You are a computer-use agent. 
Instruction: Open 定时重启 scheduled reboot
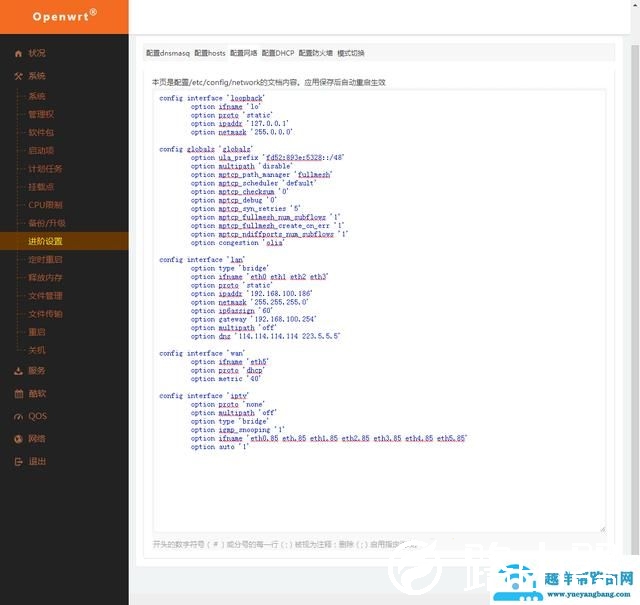[45, 260]
